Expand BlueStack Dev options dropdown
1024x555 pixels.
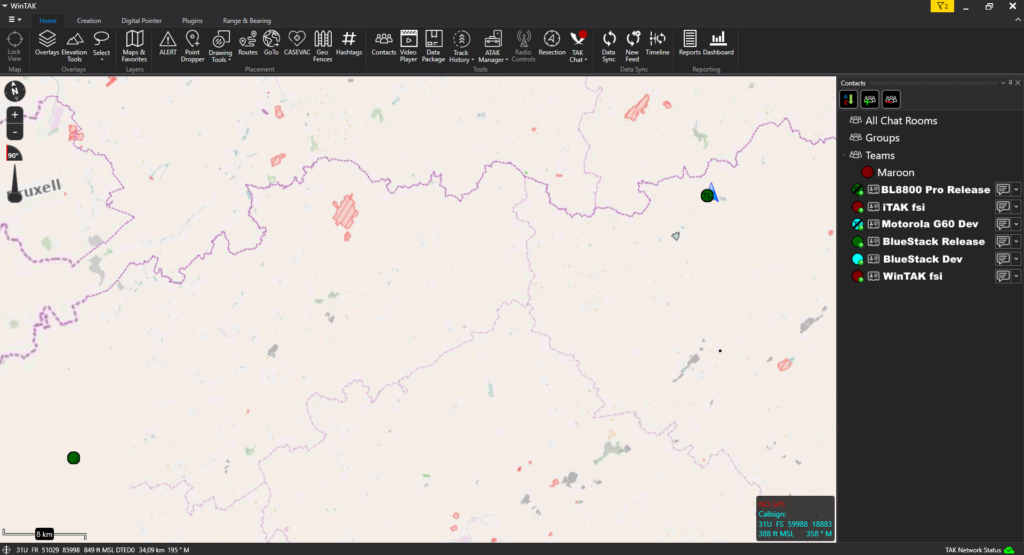click(x=1016, y=259)
